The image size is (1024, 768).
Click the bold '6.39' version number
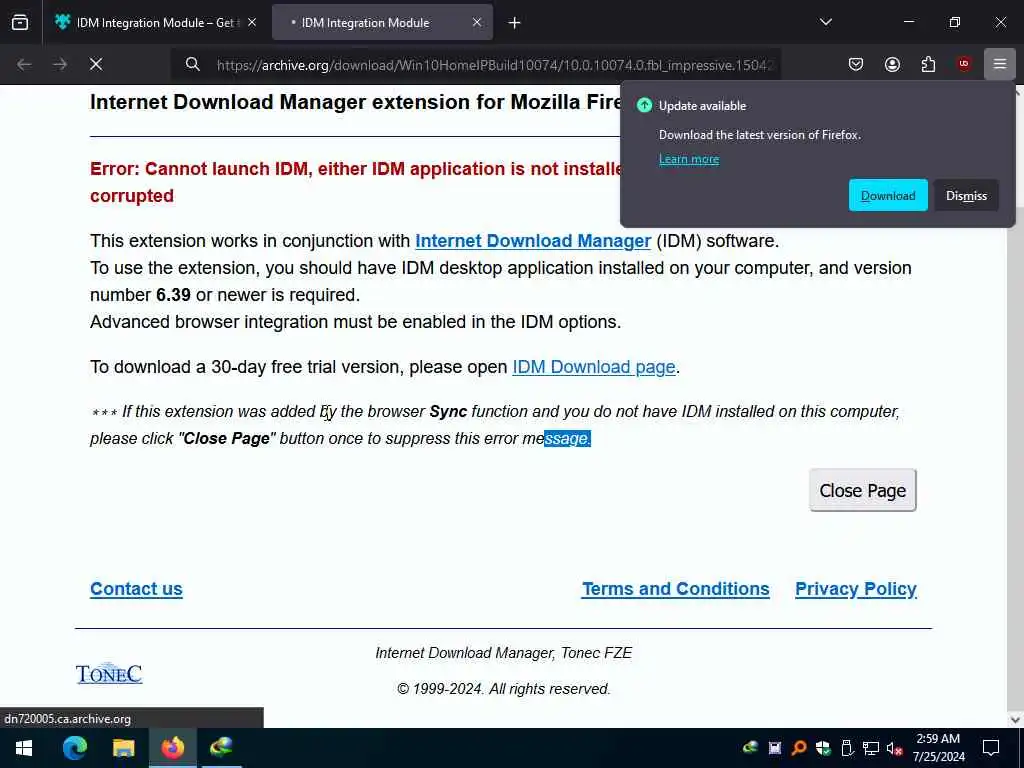(173, 295)
